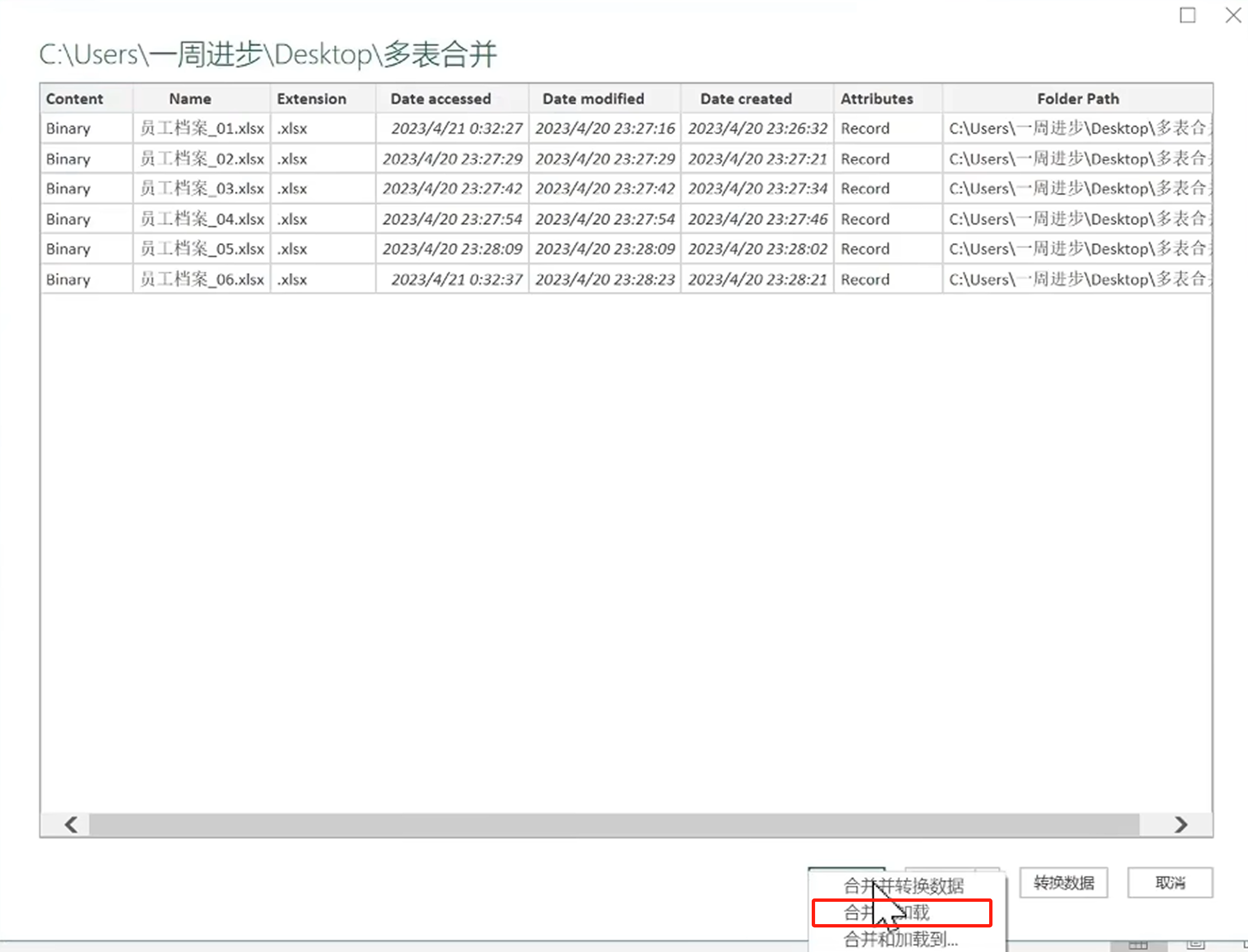Click Binary cell of 员工档案_06.xlsx row
The height and width of the screenshot is (952, 1248).
69,279
